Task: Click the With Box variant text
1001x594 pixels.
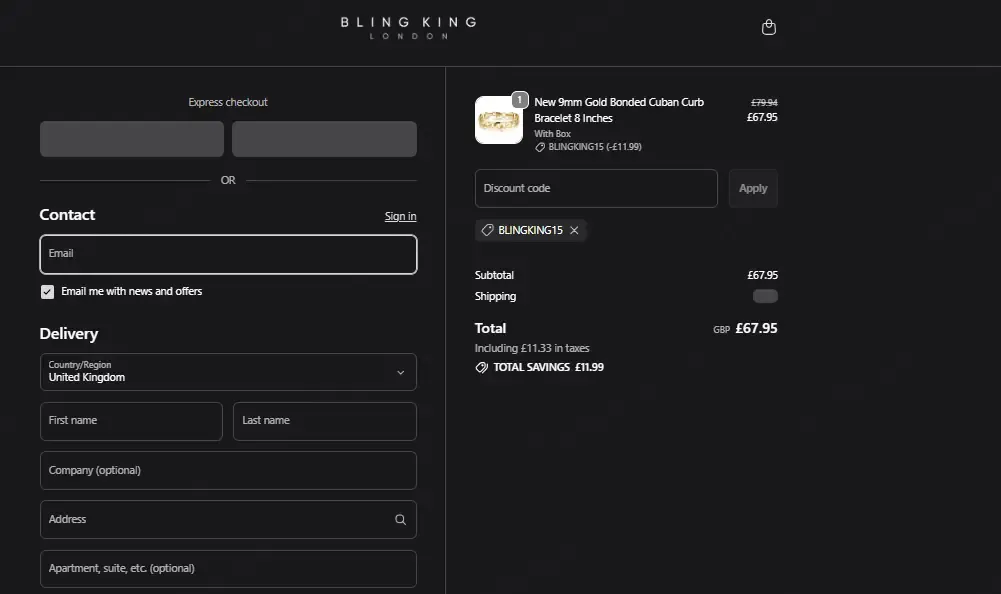Action: tap(552, 133)
